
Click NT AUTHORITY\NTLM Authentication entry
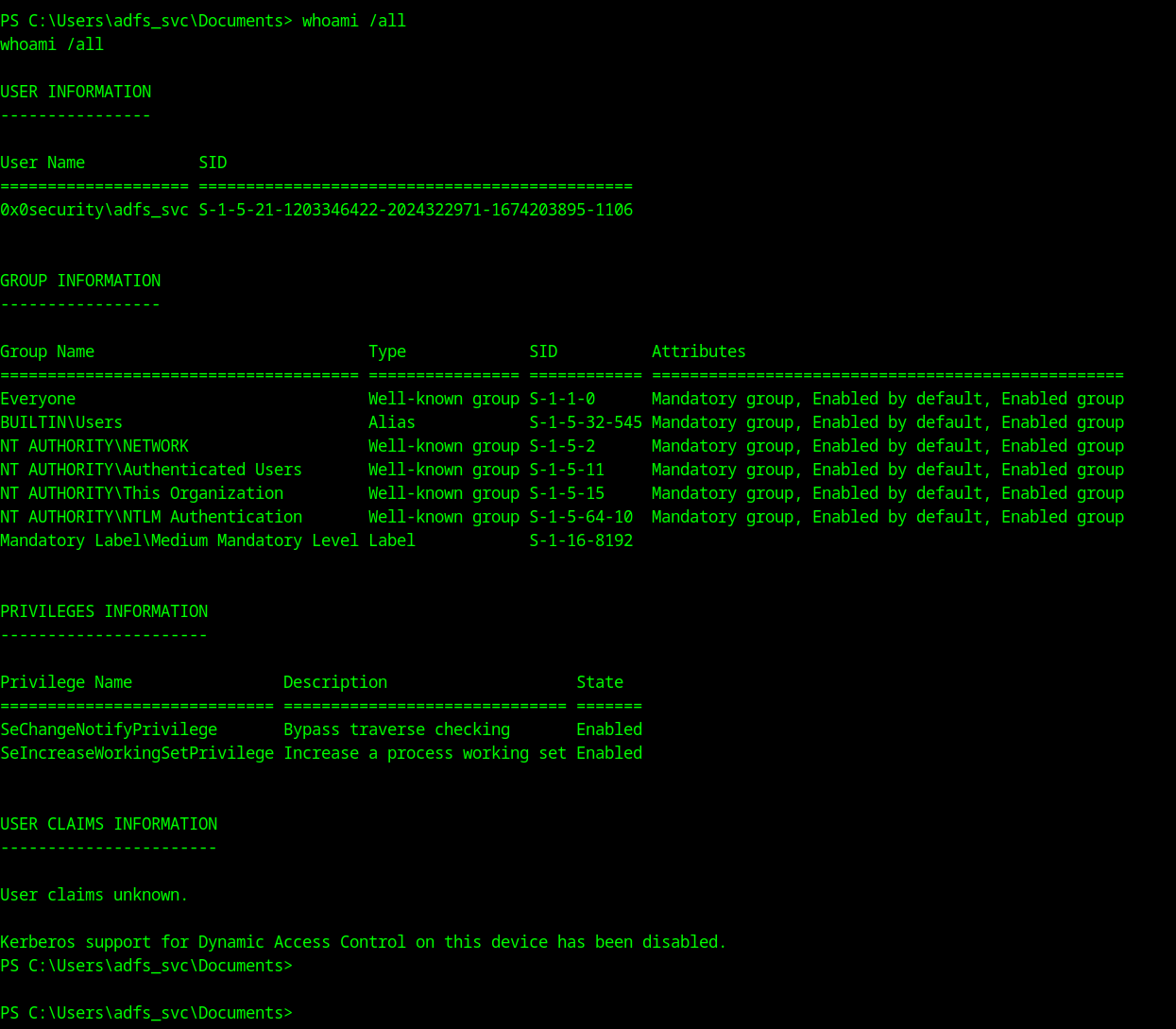(x=151, y=517)
